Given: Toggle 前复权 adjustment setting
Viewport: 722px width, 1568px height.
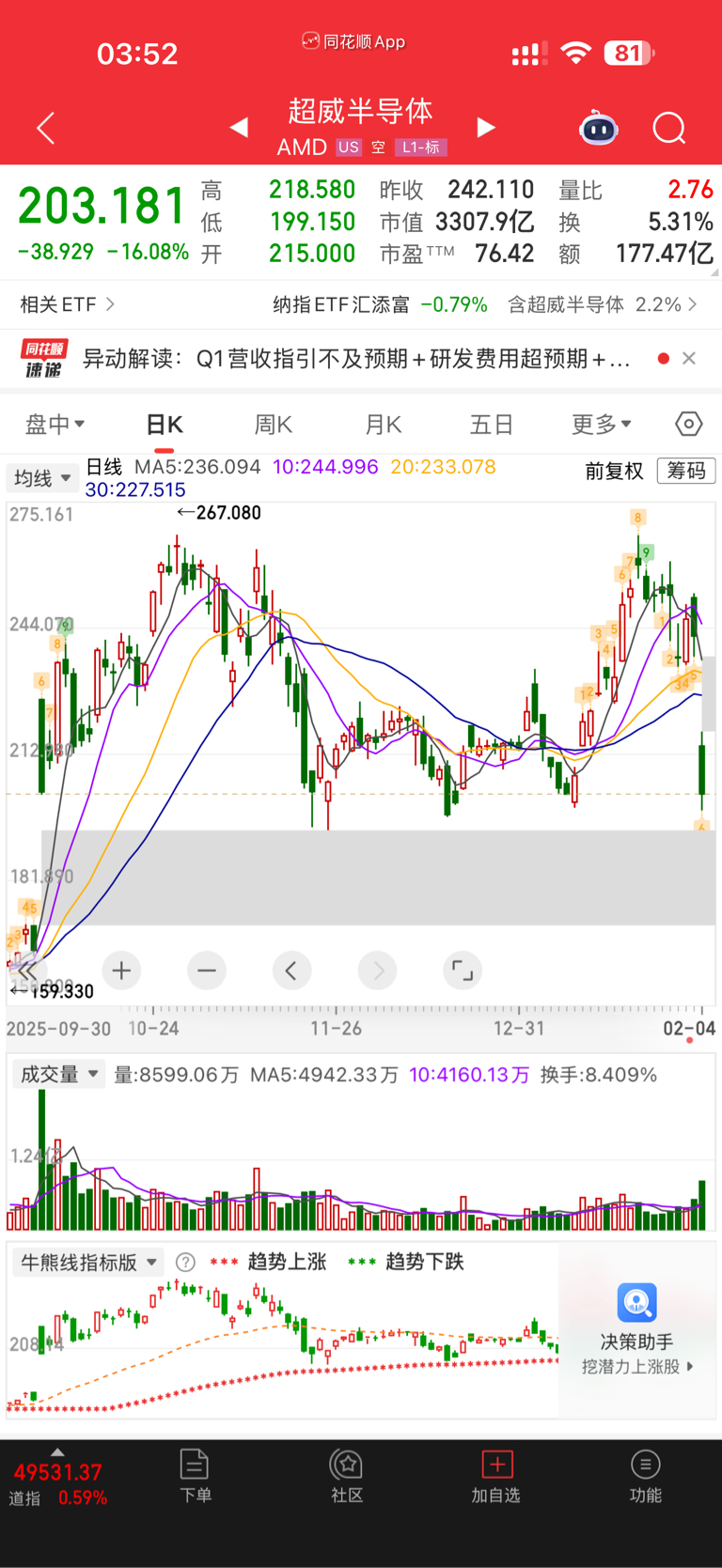Looking at the screenshot, I should point(614,471).
